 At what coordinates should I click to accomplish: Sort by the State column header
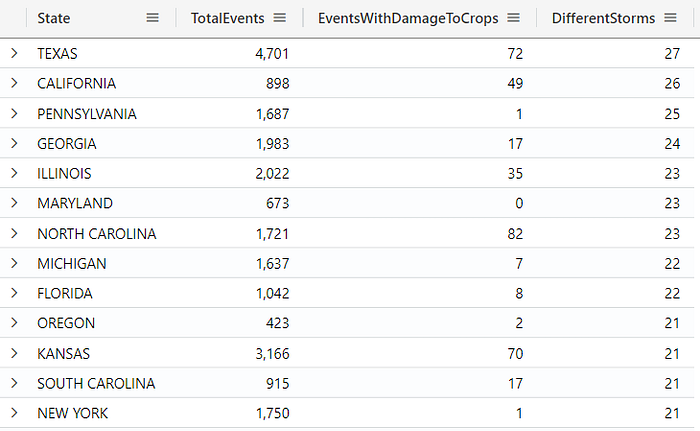[54, 18]
